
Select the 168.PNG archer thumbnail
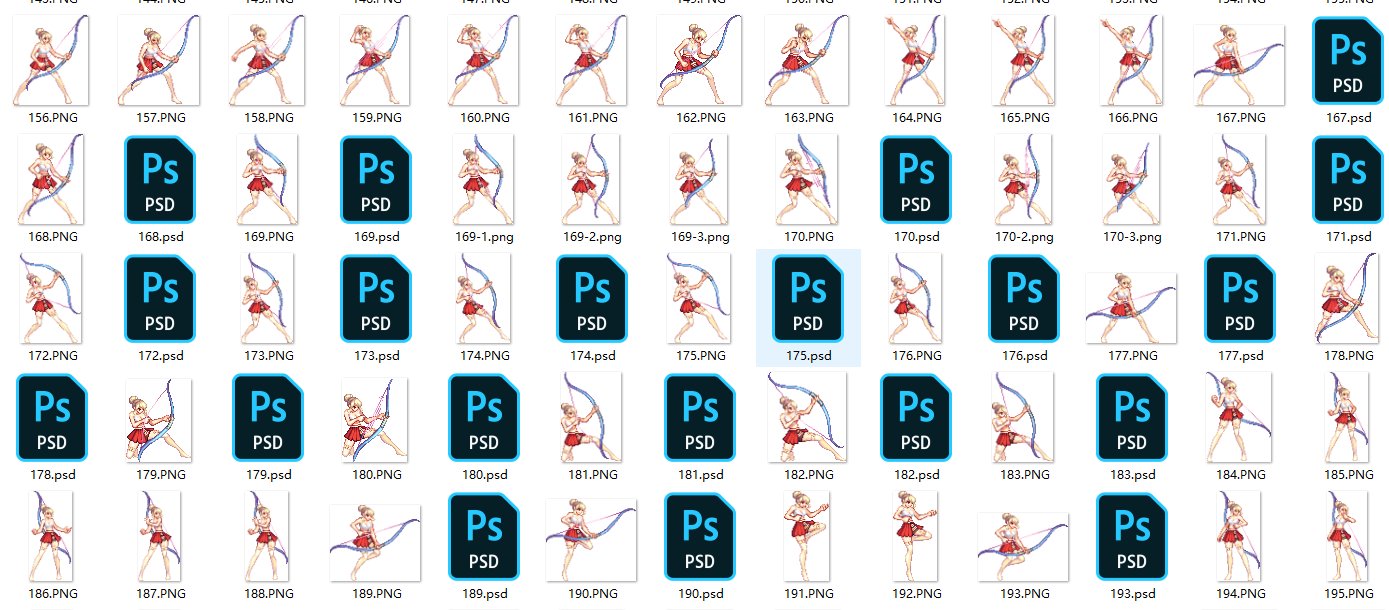[x=52, y=180]
